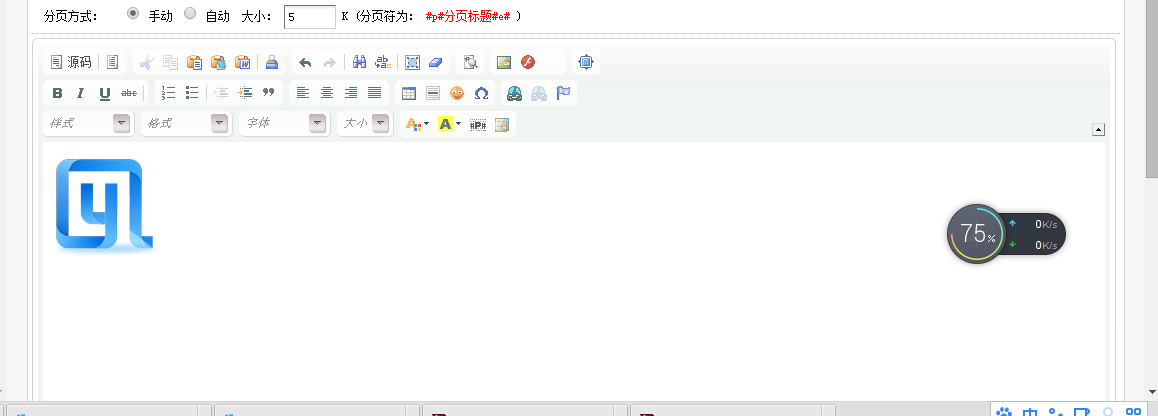The height and width of the screenshot is (416, 1158).
Task: Insert a numbered list
Action: click(168, 93)
